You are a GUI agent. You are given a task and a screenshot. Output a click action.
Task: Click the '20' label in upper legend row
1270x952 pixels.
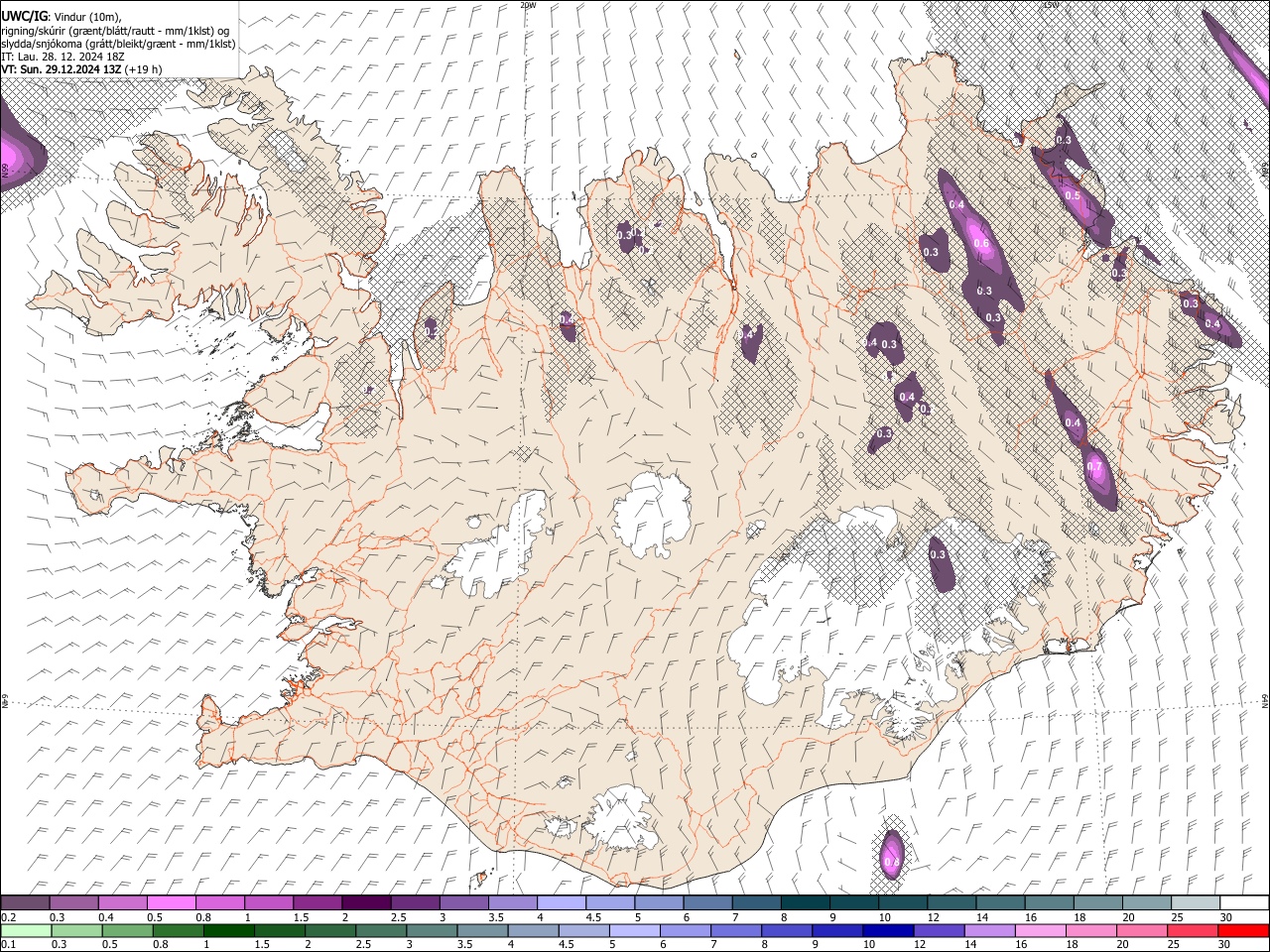click(x=1128, y=917)
